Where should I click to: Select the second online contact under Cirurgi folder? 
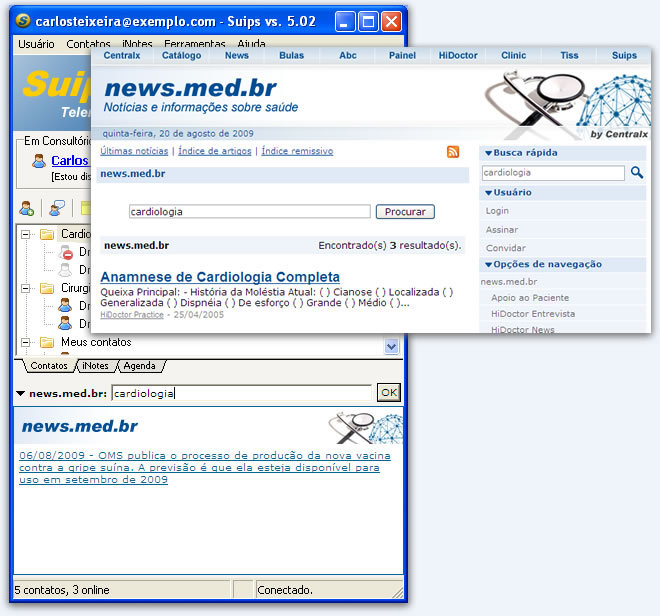click(x=65, y=323)
